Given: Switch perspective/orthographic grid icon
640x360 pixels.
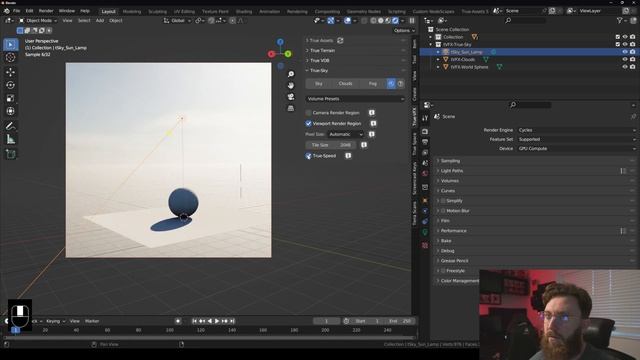Looking at the screenshot, I should 291,108.
